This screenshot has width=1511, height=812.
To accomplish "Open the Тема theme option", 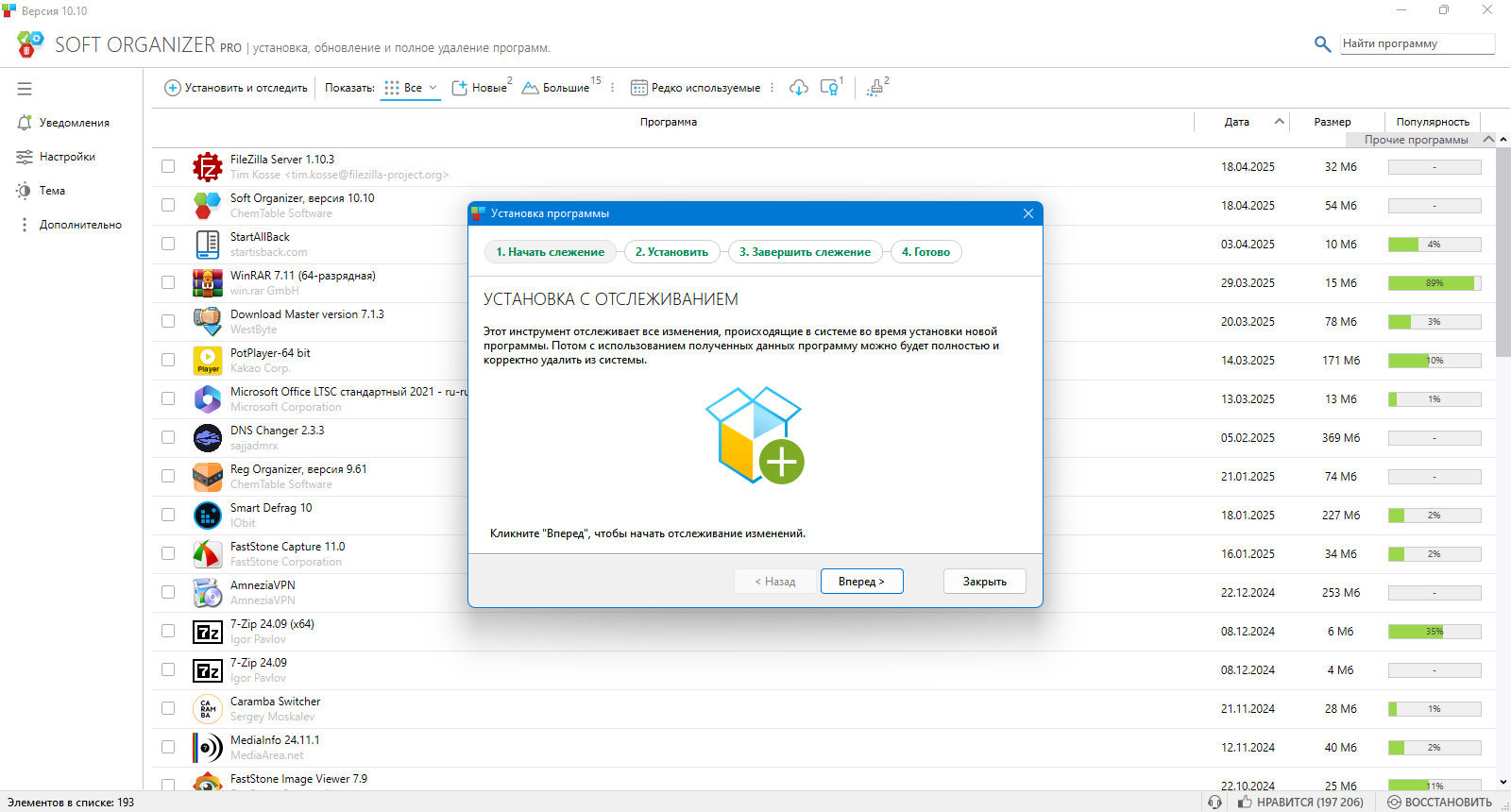I will [x=41, y=191].
